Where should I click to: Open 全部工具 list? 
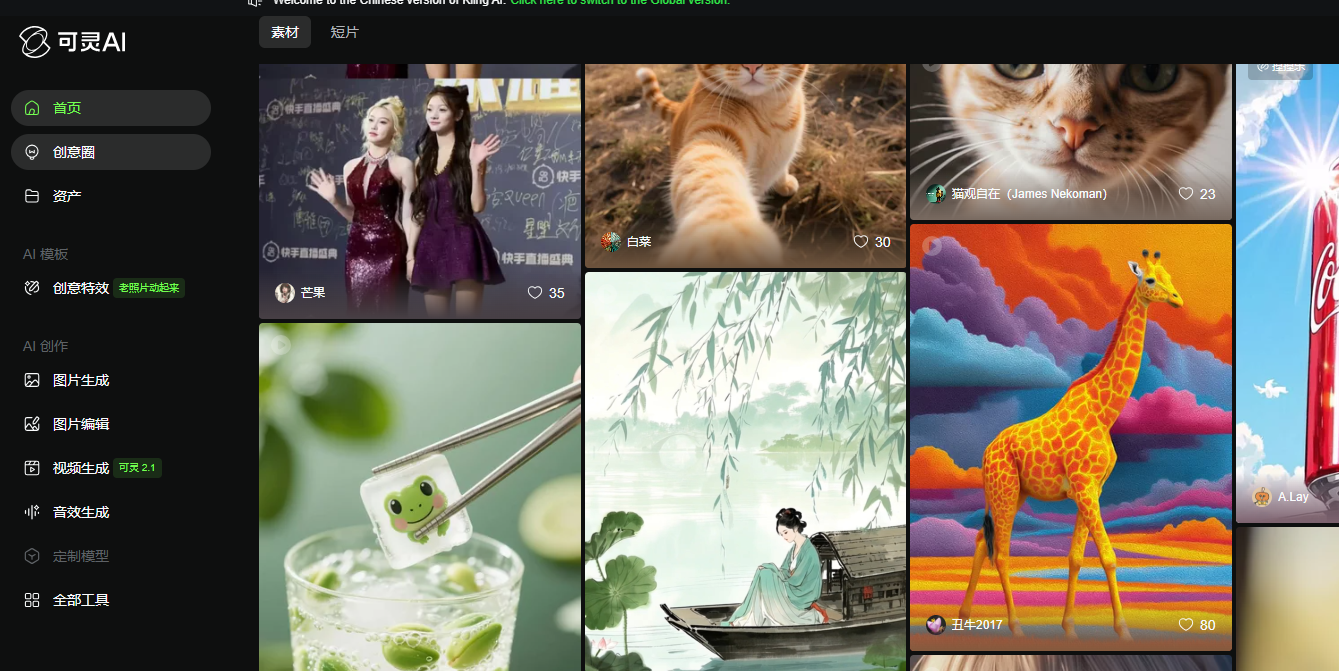click(x=111, y=600)
